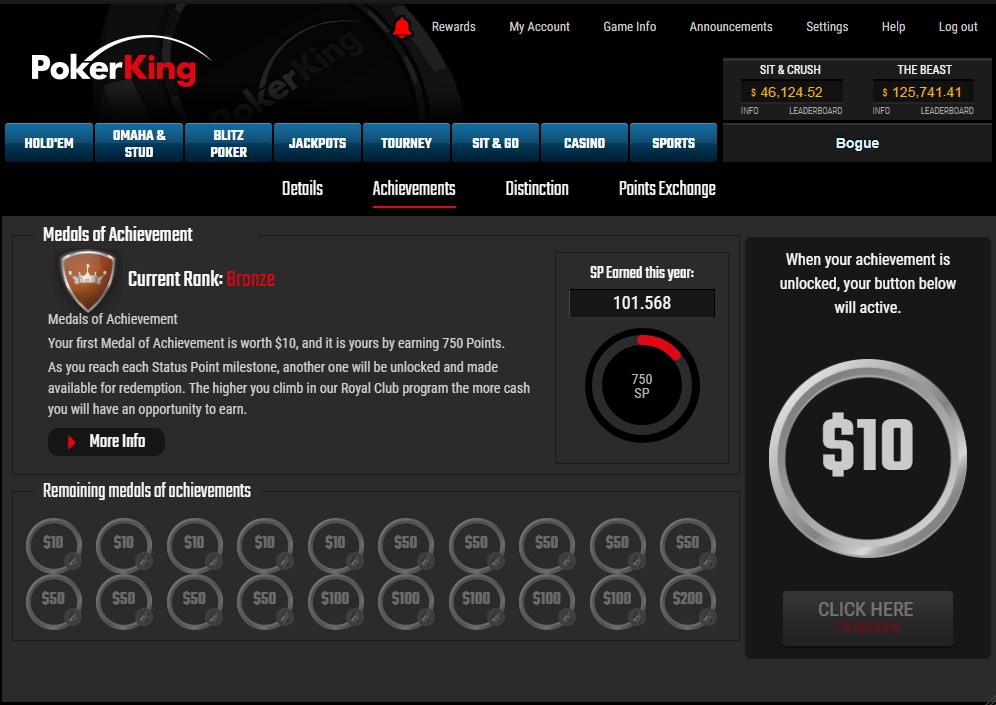Open SIT & CRUSH INFO details
The width and height of the screenshot is (996, 705).
click(748, 110)
